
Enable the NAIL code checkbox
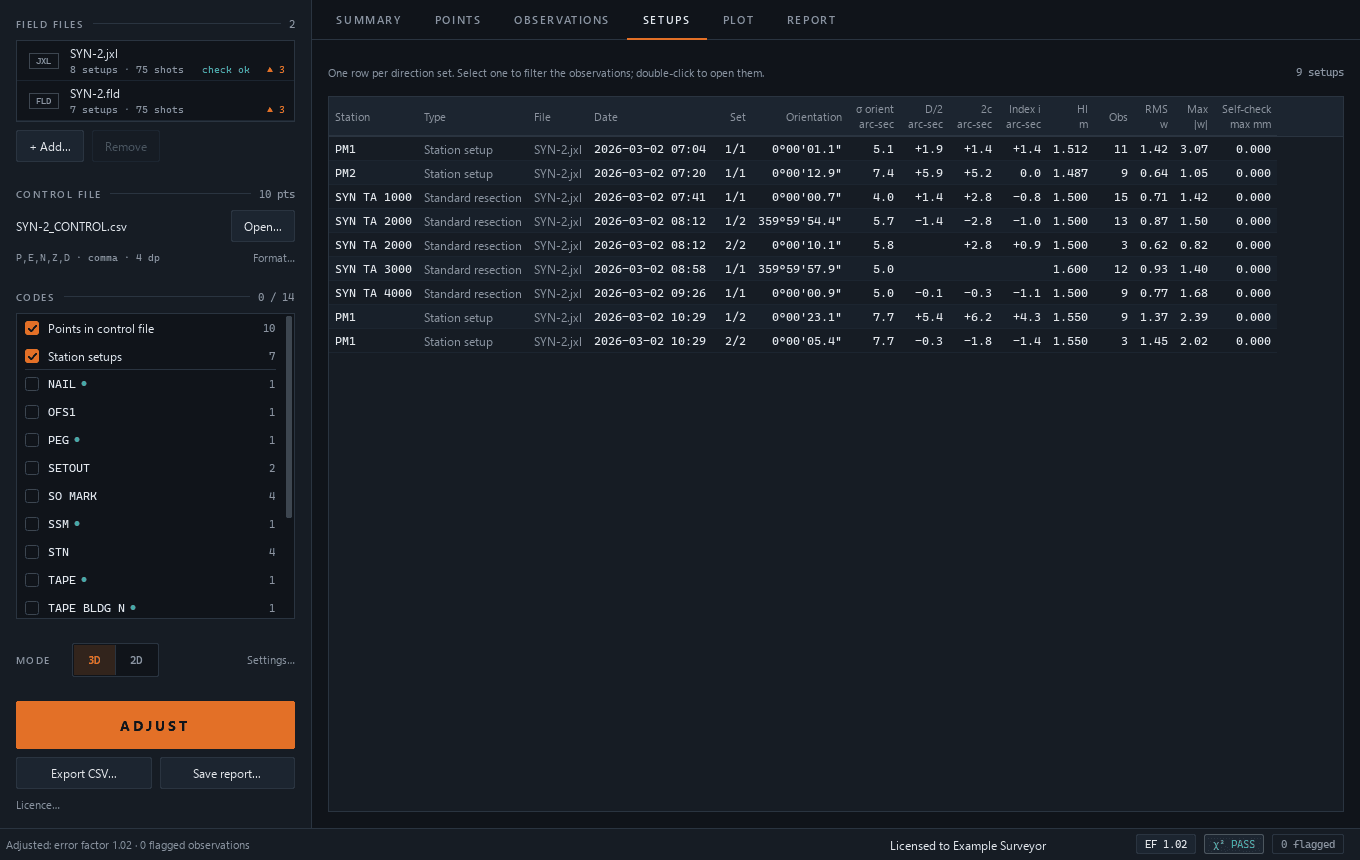point(32,384)
